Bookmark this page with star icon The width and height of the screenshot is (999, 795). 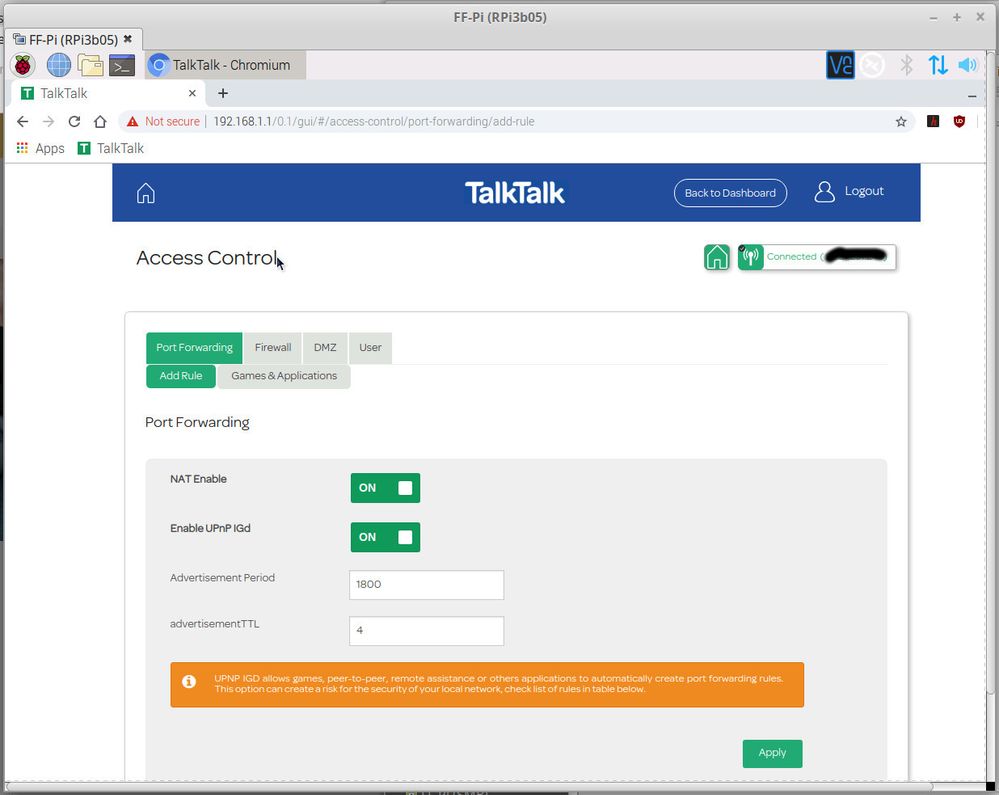pyautogui.click(x=901, y=121)
